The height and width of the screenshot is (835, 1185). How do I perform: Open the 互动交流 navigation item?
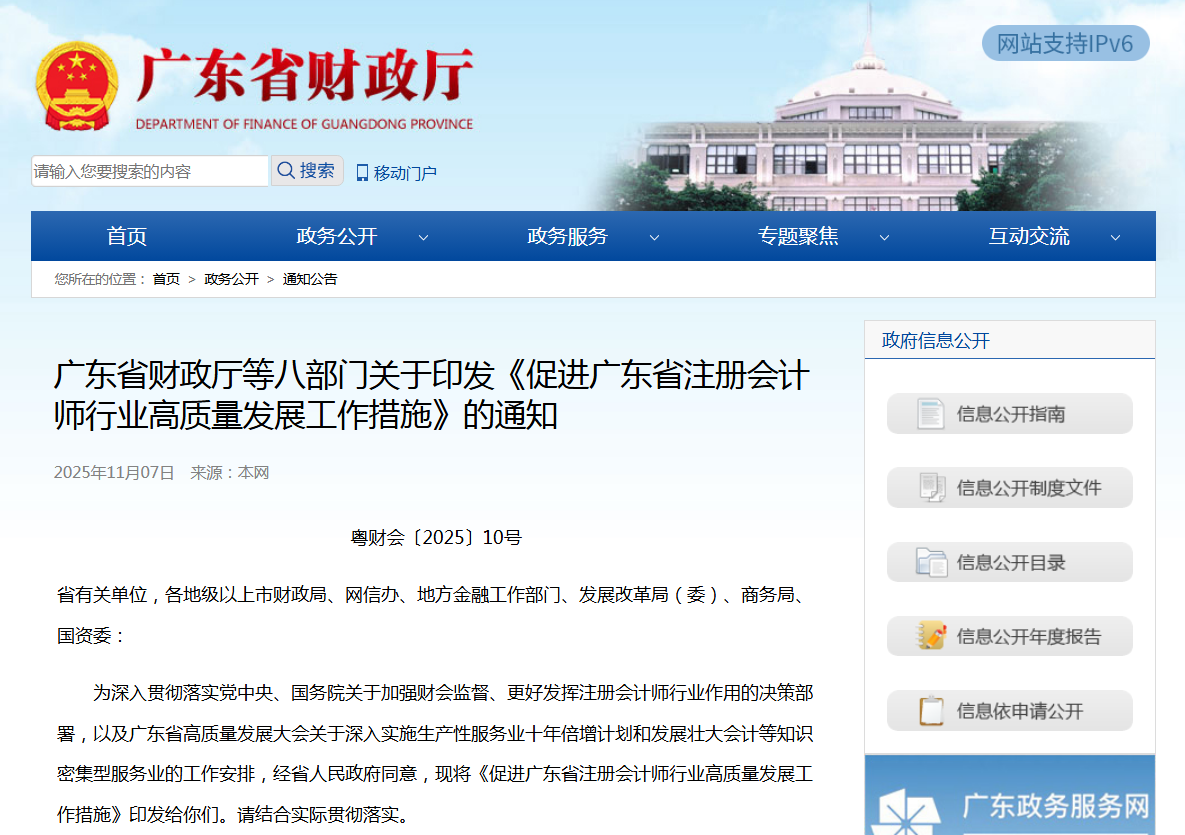(1029, 237)
